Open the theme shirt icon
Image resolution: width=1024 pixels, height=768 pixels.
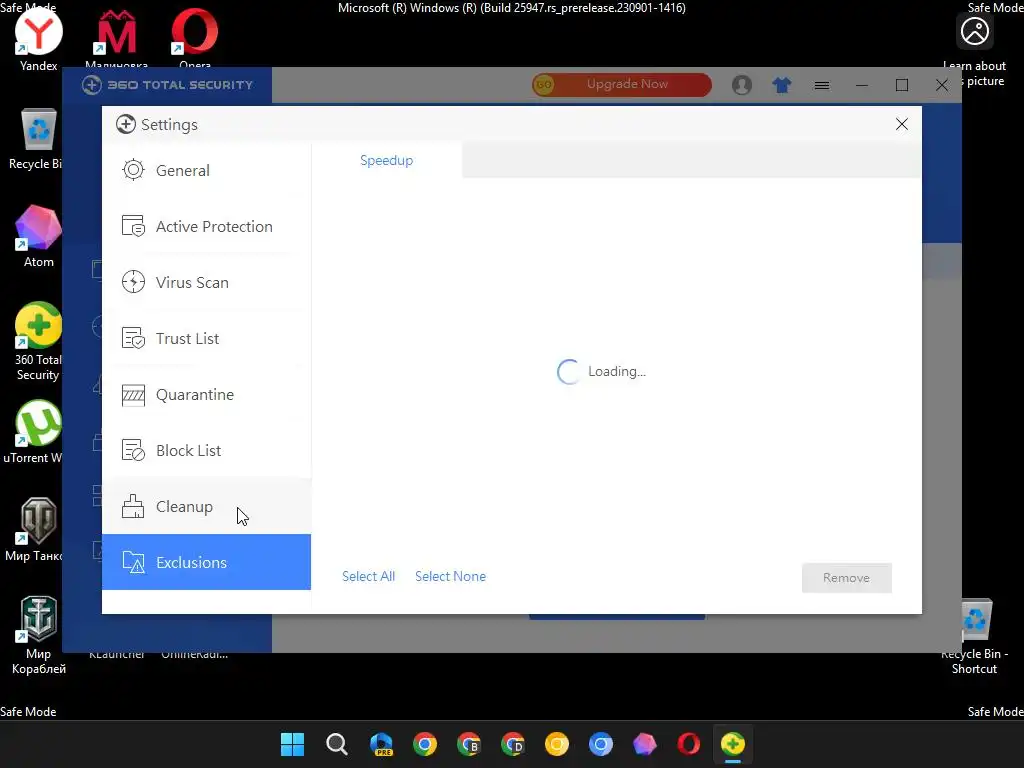click(x=782, y=85)
